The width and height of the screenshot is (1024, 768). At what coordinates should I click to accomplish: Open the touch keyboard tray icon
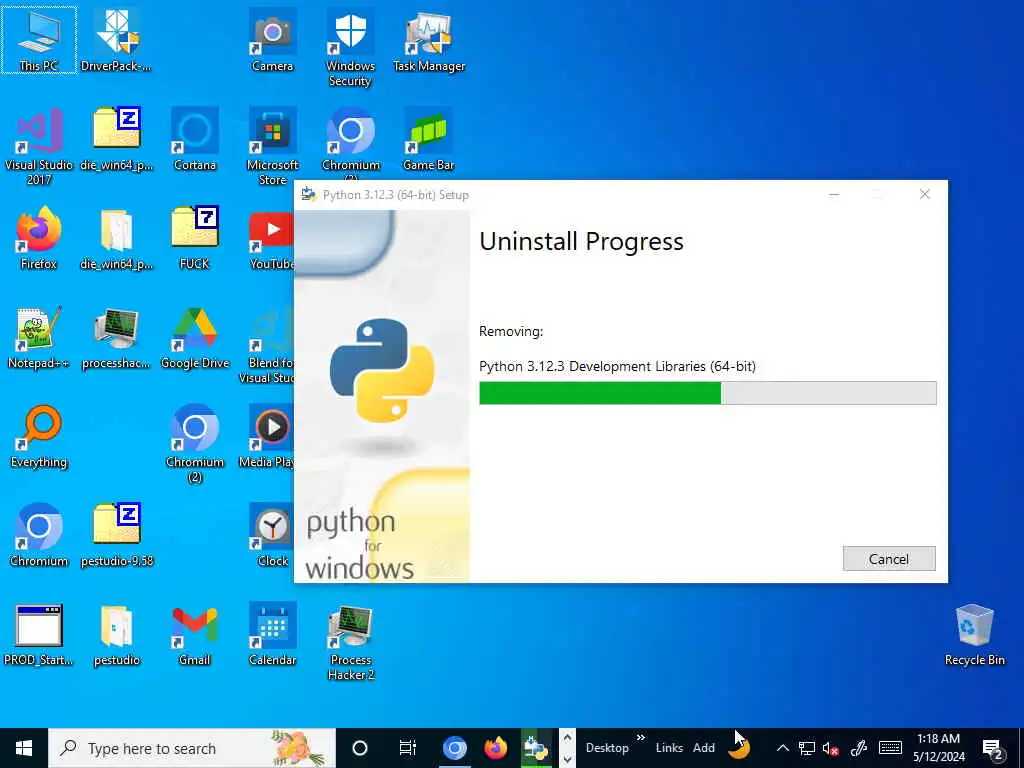point(889,748)
